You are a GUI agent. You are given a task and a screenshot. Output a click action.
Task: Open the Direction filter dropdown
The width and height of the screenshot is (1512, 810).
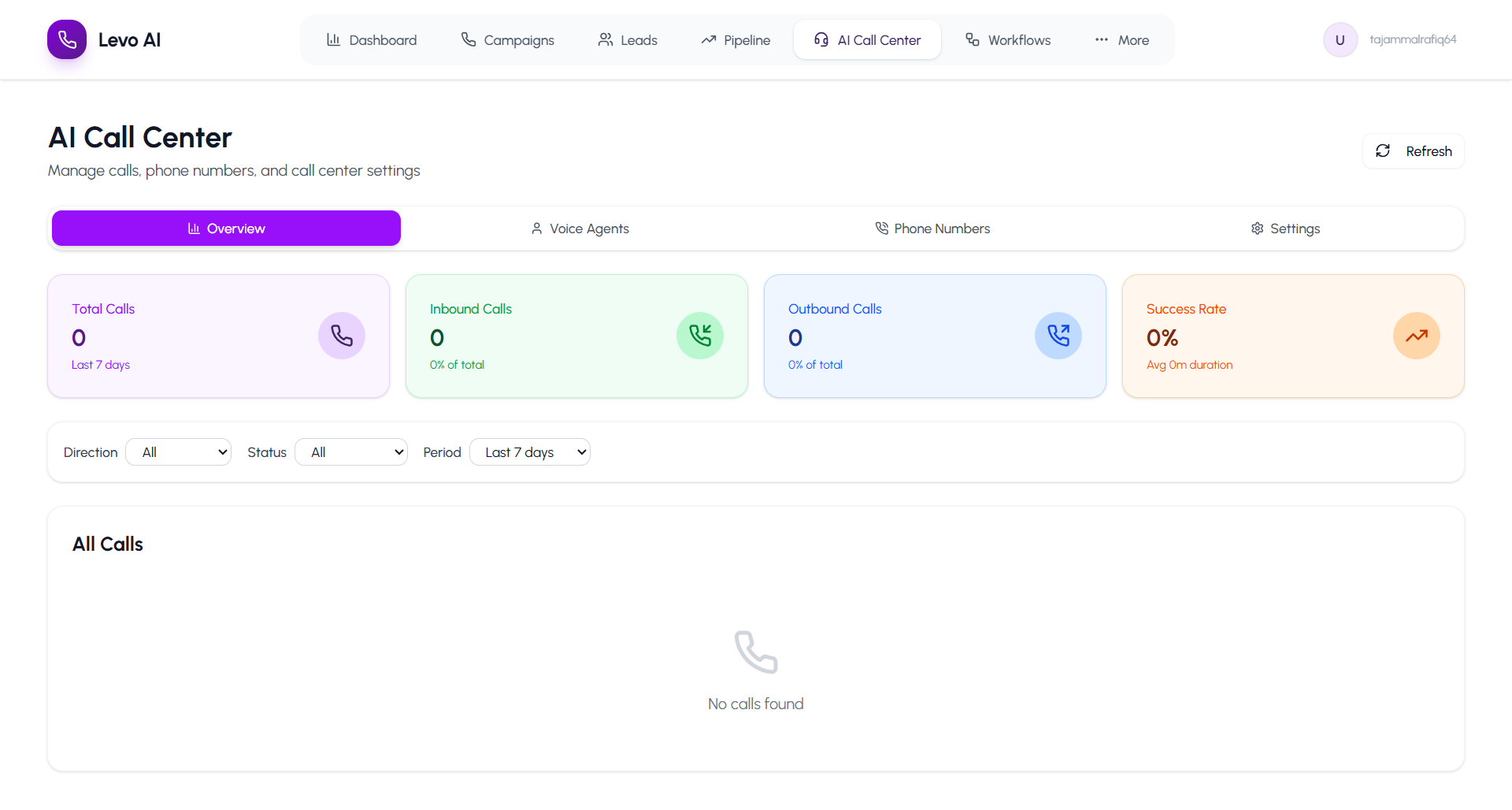pyautogui.click(x=178, y=451)
